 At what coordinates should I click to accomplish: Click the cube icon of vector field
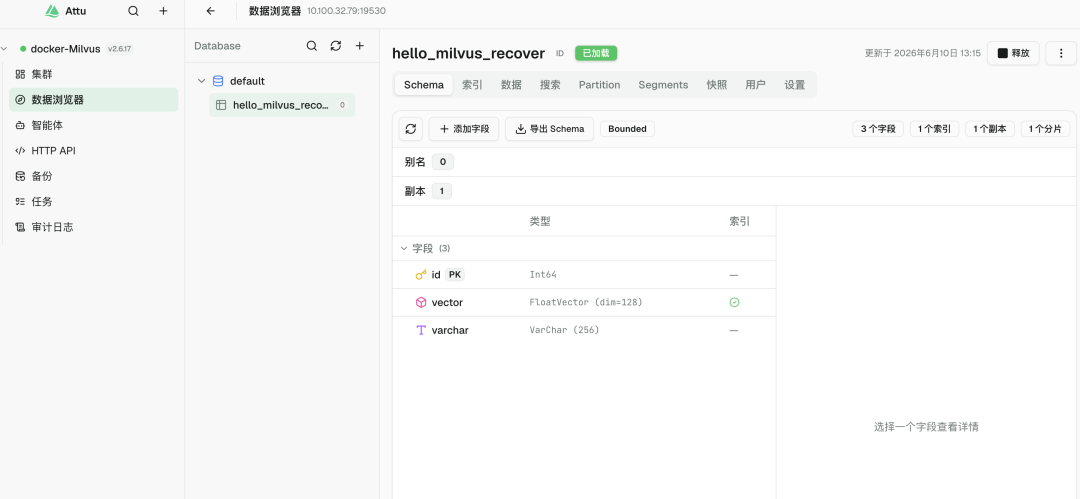pyautogui.click(x=421, y=303)
